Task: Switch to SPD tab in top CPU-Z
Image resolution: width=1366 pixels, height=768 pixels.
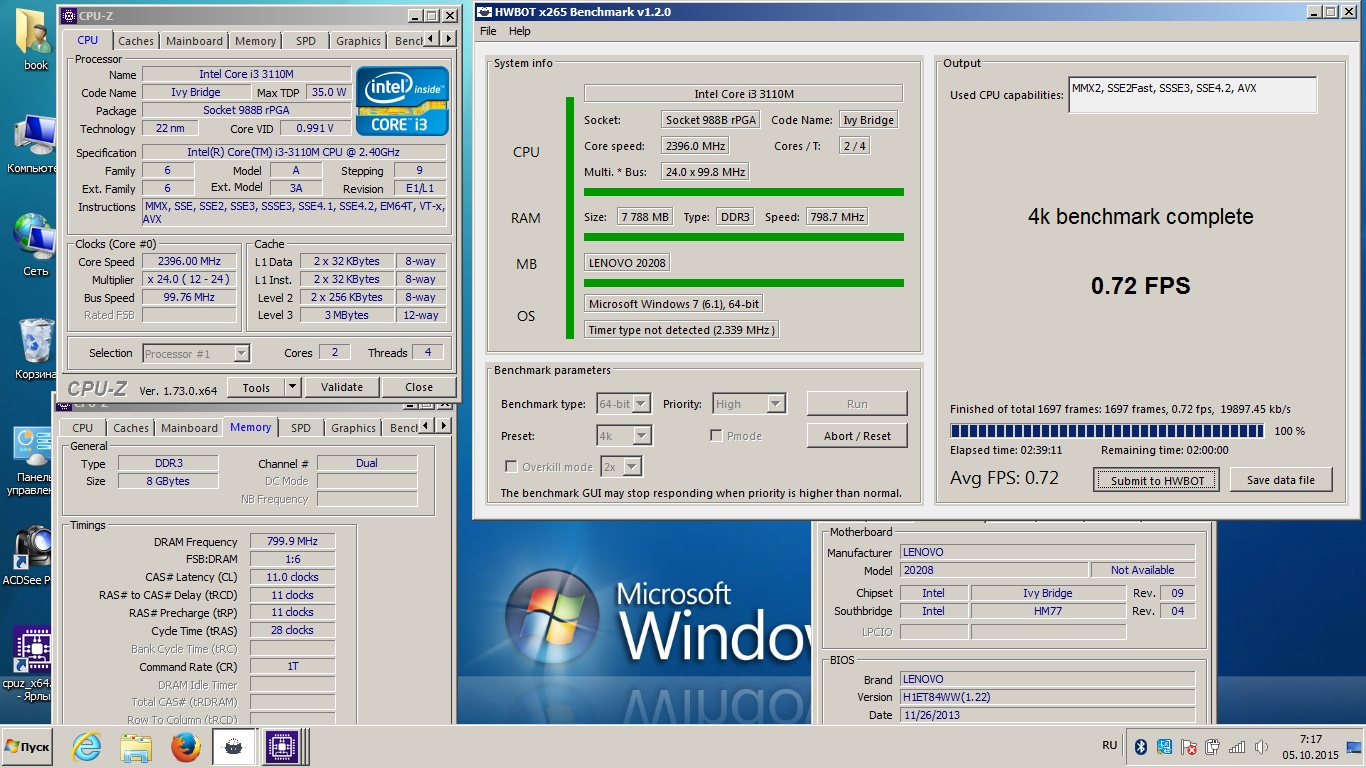Action: [x=306, y=41]
